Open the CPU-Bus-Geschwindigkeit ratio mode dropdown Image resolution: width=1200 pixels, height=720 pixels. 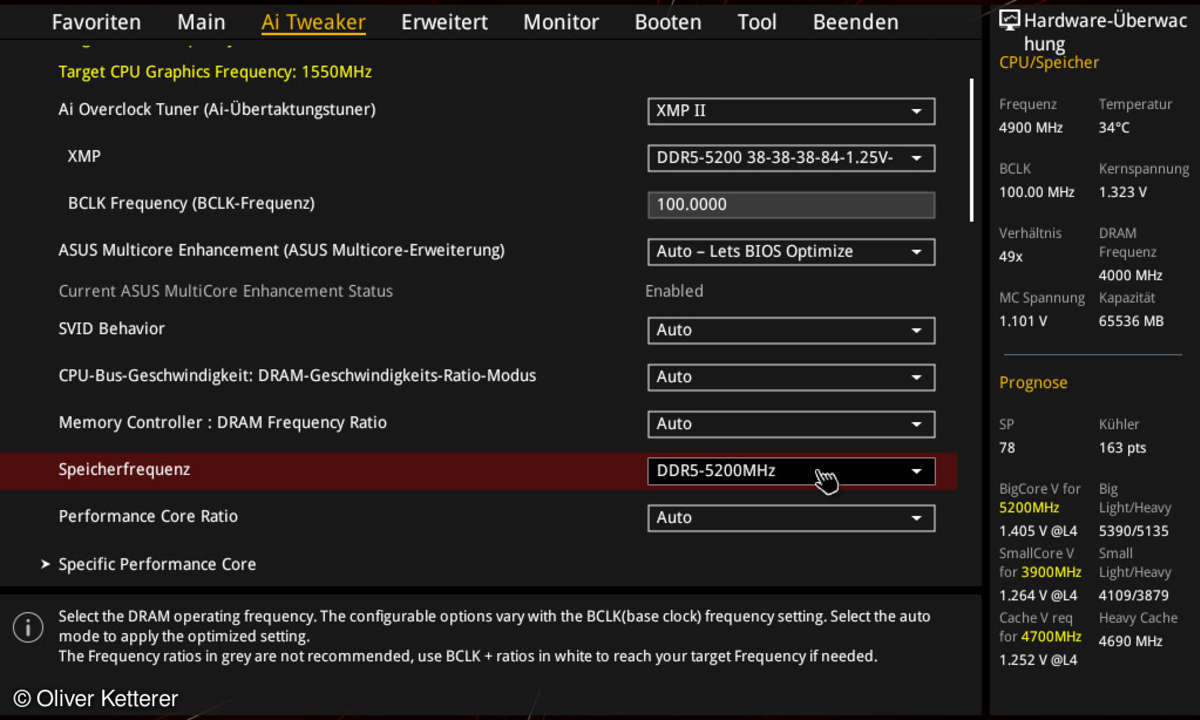790,377
